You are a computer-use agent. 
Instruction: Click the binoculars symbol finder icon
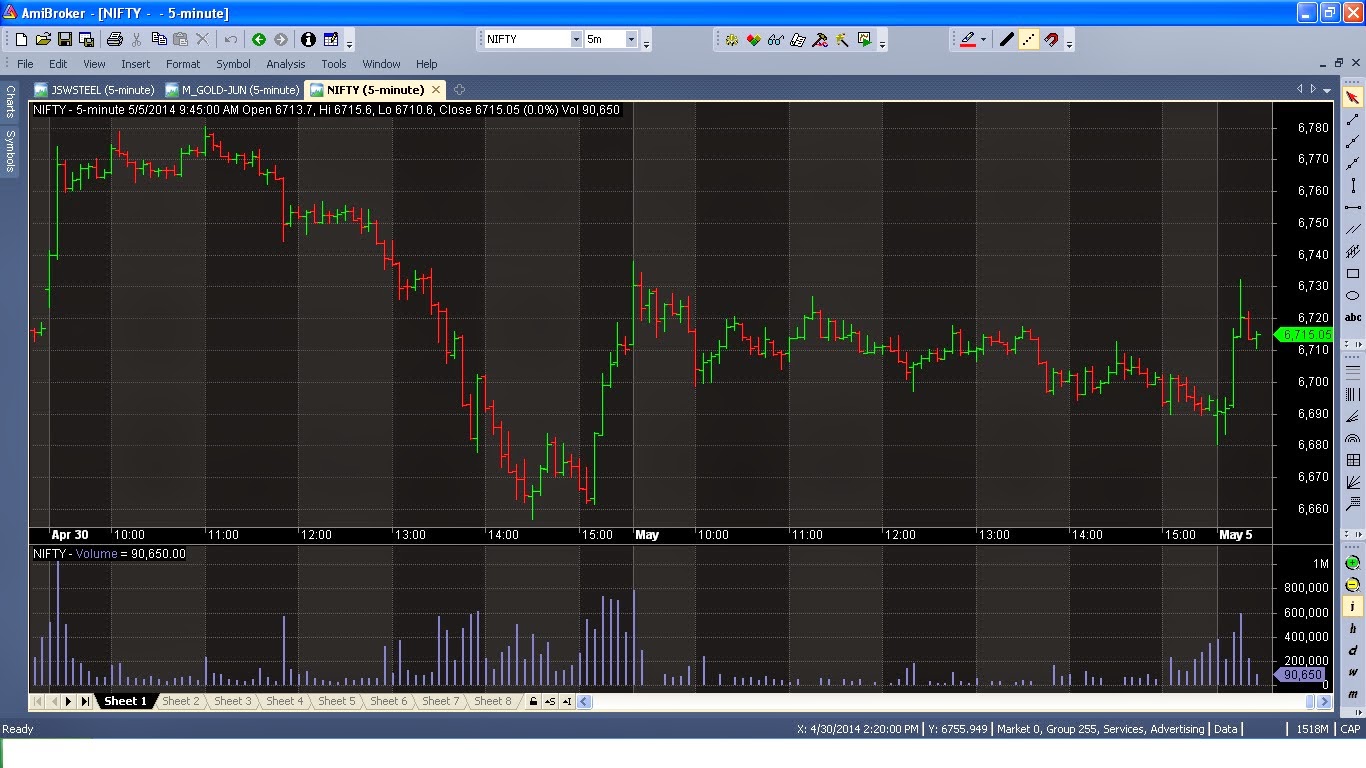[x=774, y=40]
